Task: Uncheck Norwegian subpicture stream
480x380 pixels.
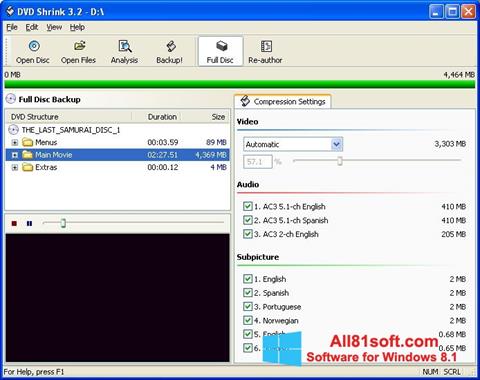Action: (x=247, y=320)
